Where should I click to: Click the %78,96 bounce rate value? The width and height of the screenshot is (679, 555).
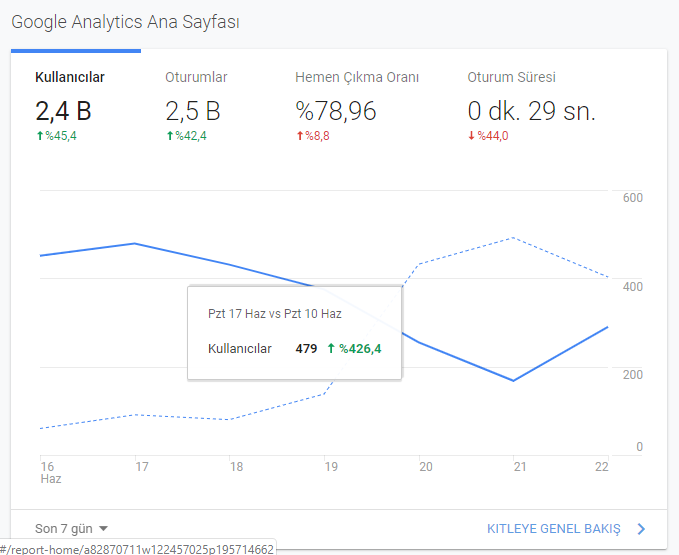click(x=336, y=111)
